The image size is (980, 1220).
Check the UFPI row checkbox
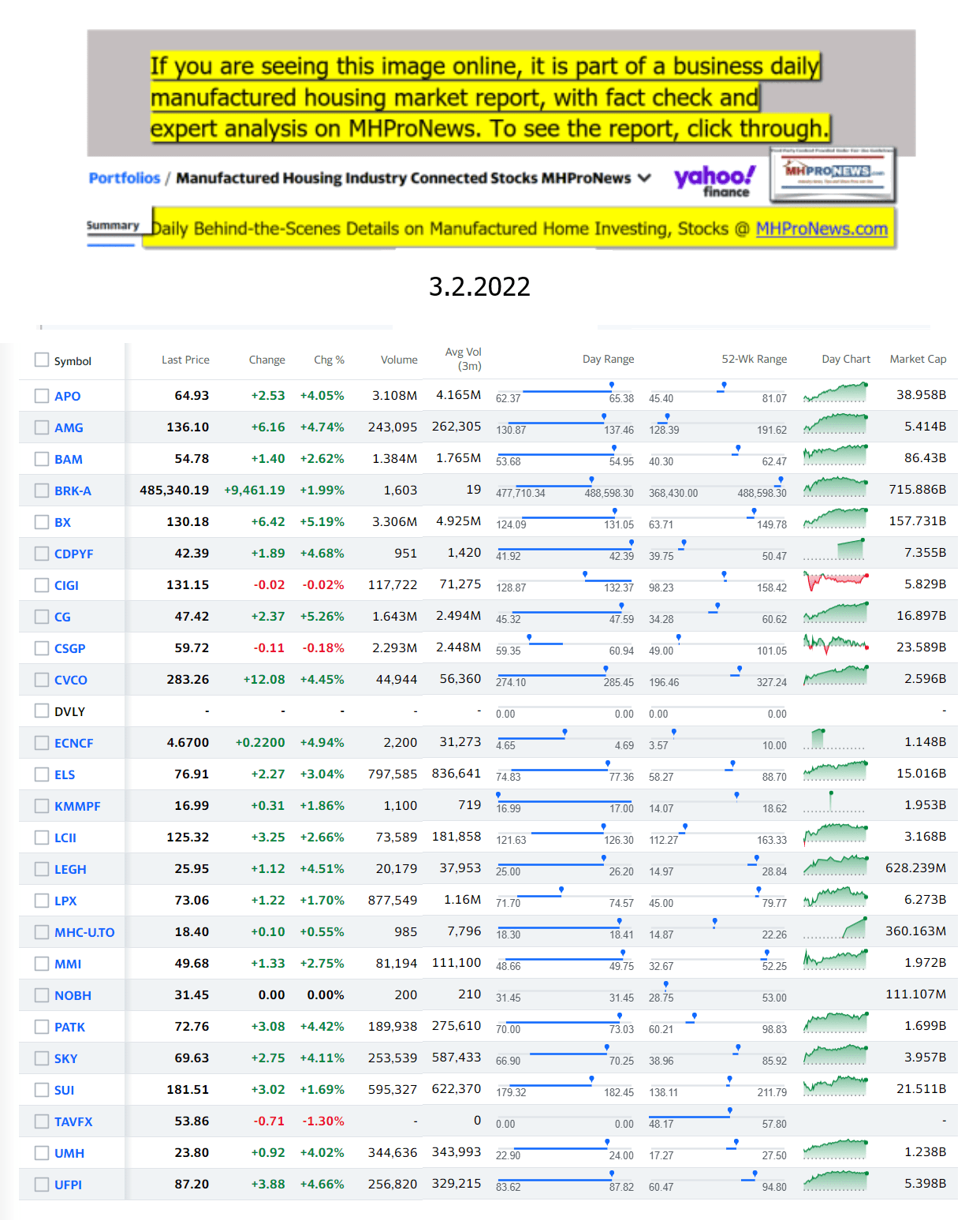point(42,1185)
